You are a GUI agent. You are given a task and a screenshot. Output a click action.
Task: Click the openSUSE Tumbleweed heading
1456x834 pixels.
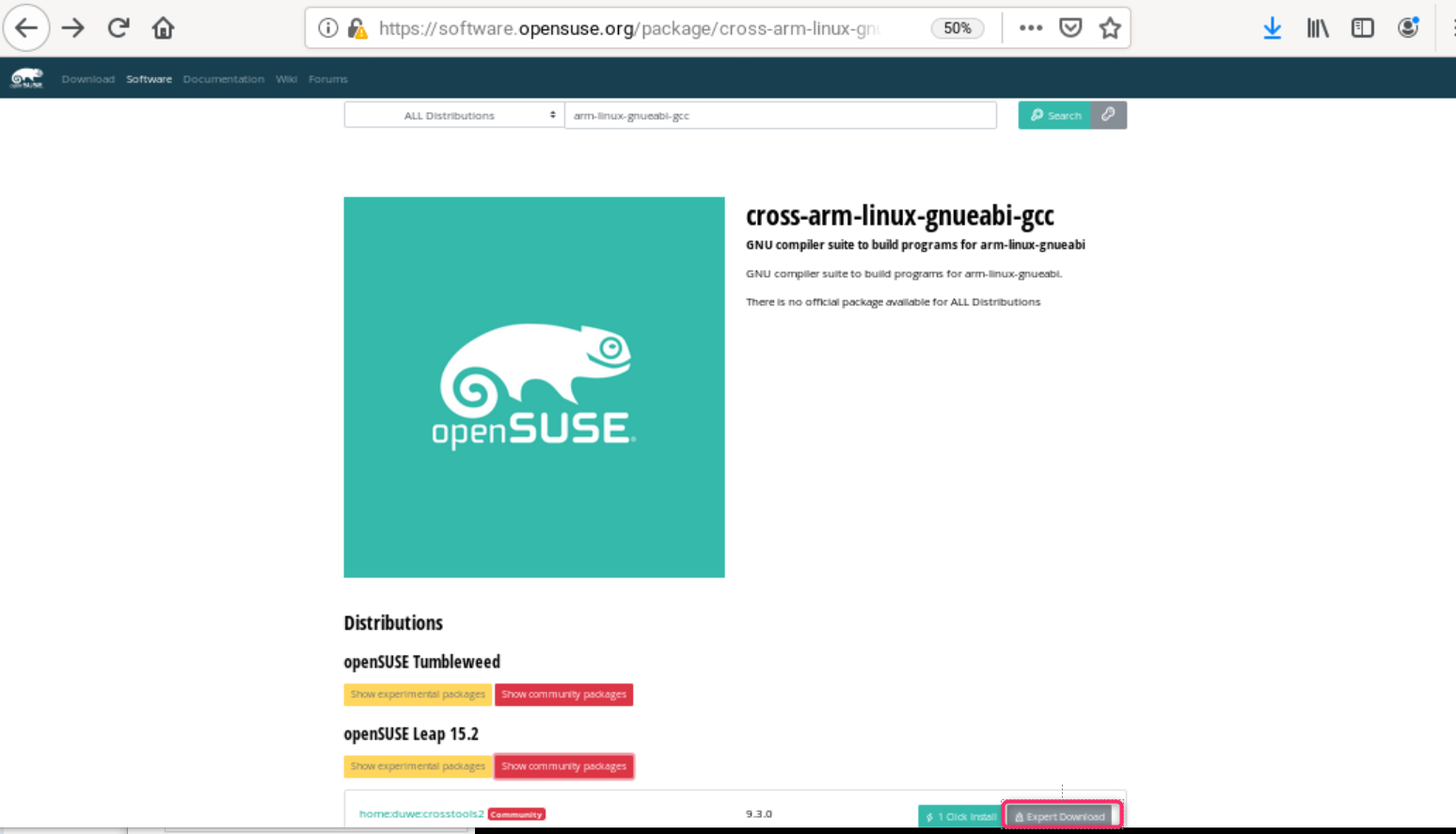tap(422, 662)
